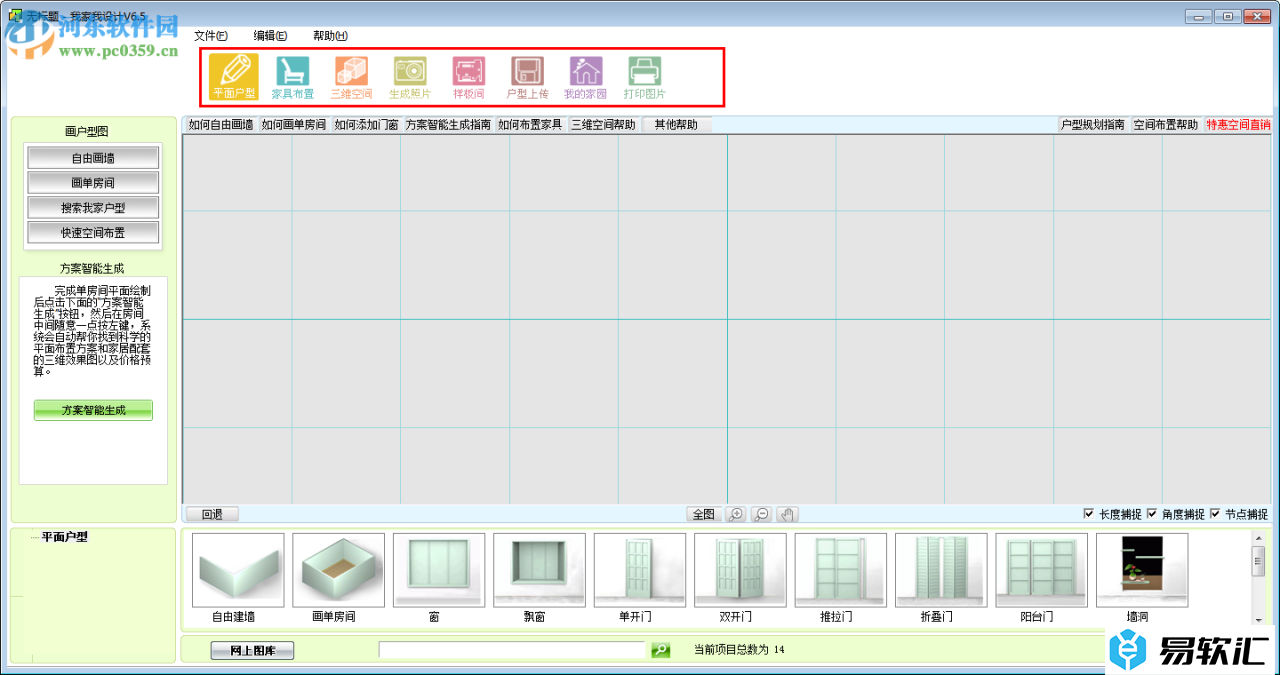Viewport: 1280px width, 675px height.
Task: Toggle the 长度捕捉 length snap checkbox
Action: 1089,514
